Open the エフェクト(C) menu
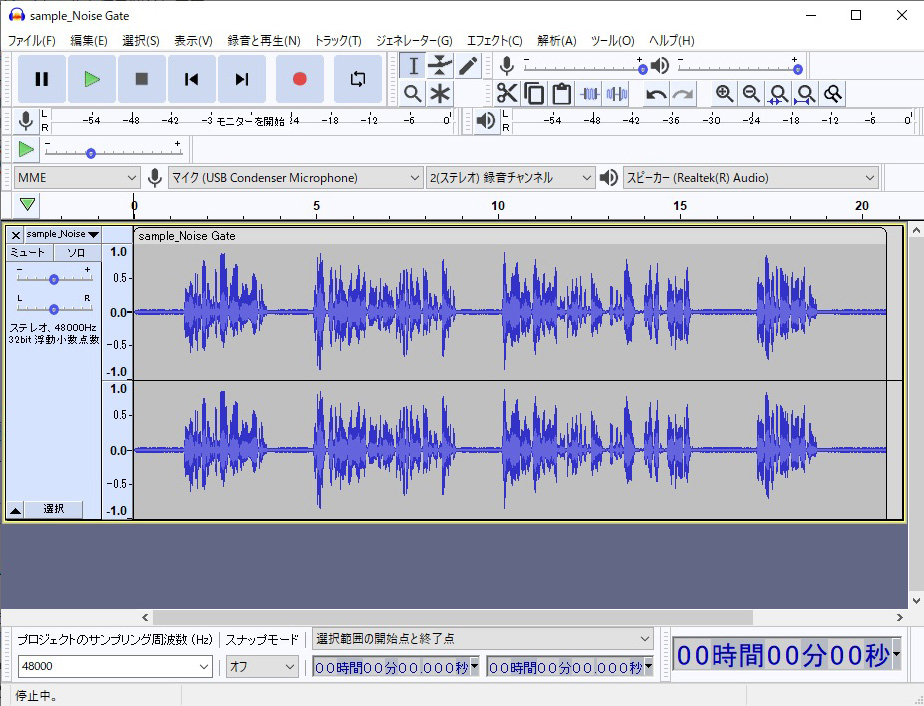 [494, 41]
